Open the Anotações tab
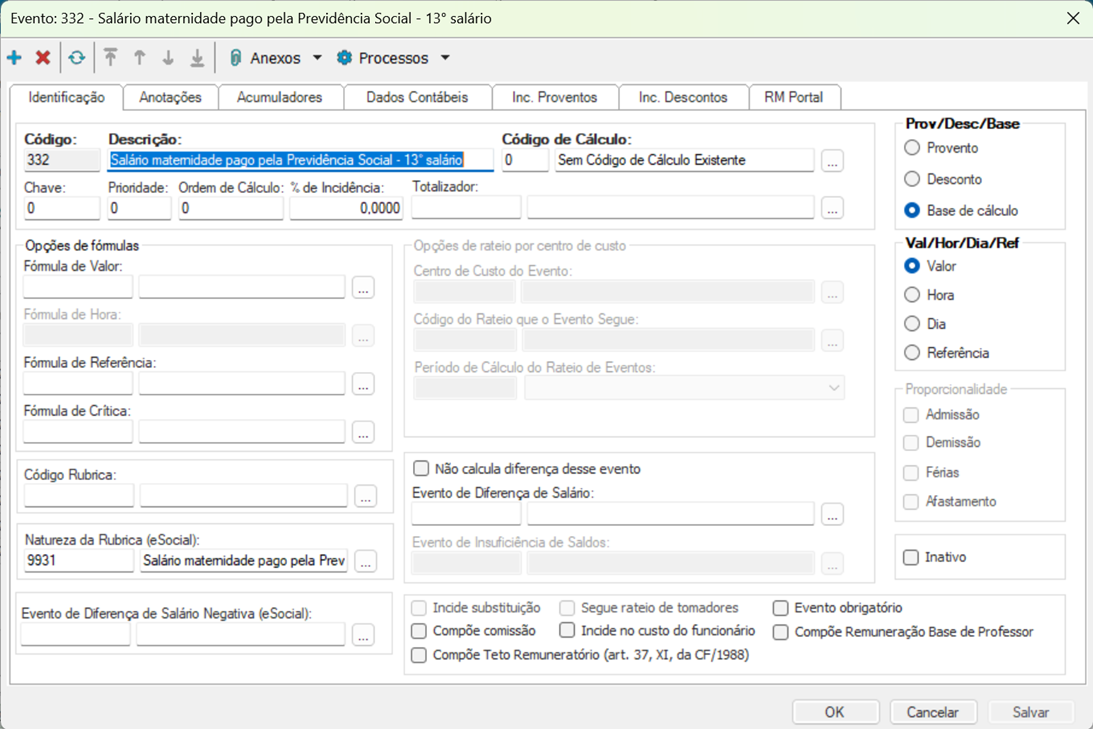 click(x=170, y=98)
